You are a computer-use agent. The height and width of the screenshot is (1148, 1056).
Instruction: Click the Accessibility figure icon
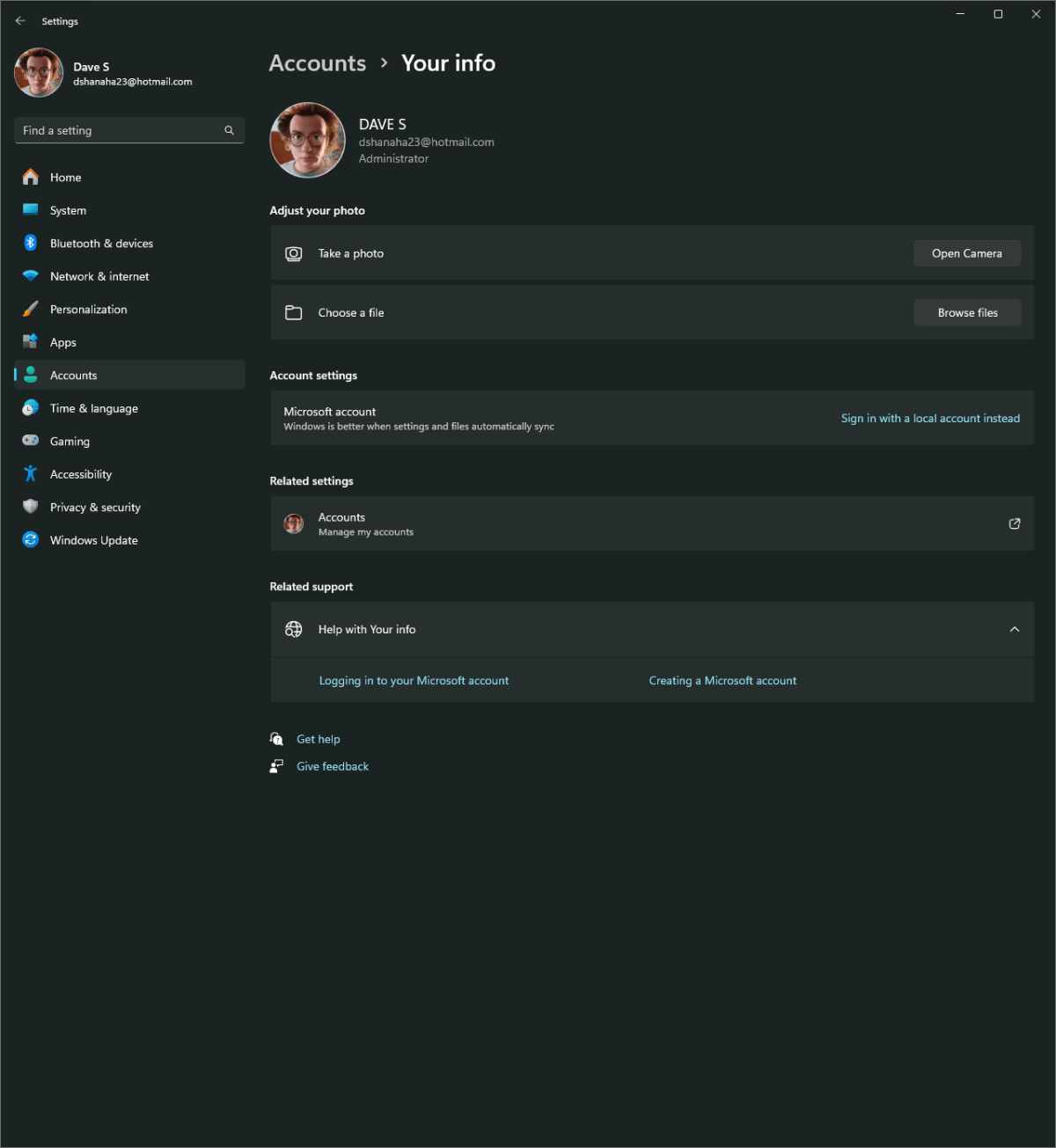point(31,474)
